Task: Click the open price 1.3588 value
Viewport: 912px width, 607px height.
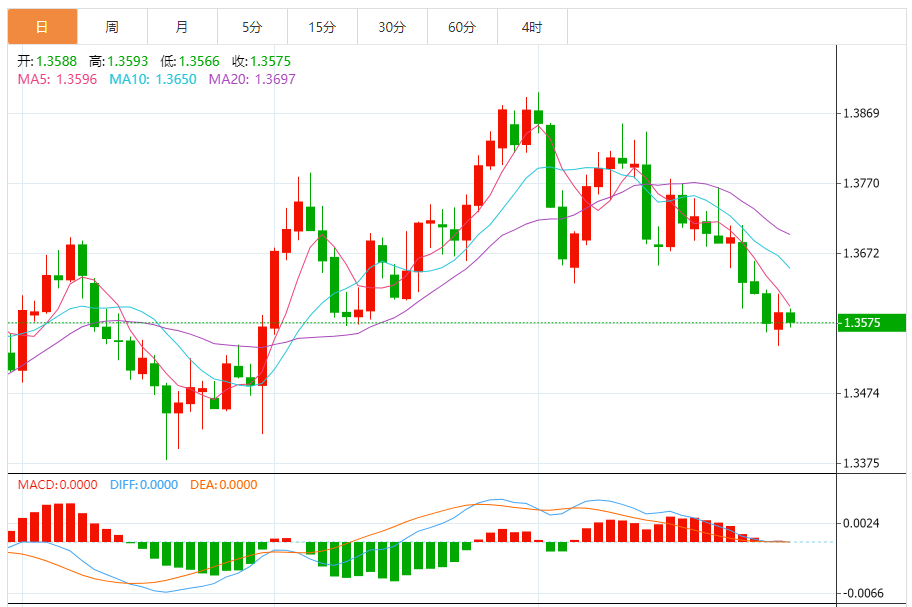Action: point(56,61)
